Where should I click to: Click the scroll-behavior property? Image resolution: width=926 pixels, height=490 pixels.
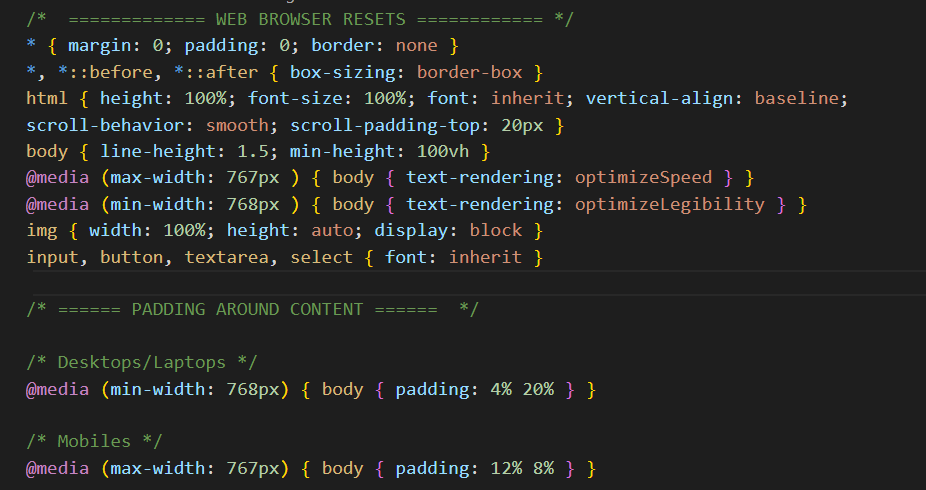[110, 126]
